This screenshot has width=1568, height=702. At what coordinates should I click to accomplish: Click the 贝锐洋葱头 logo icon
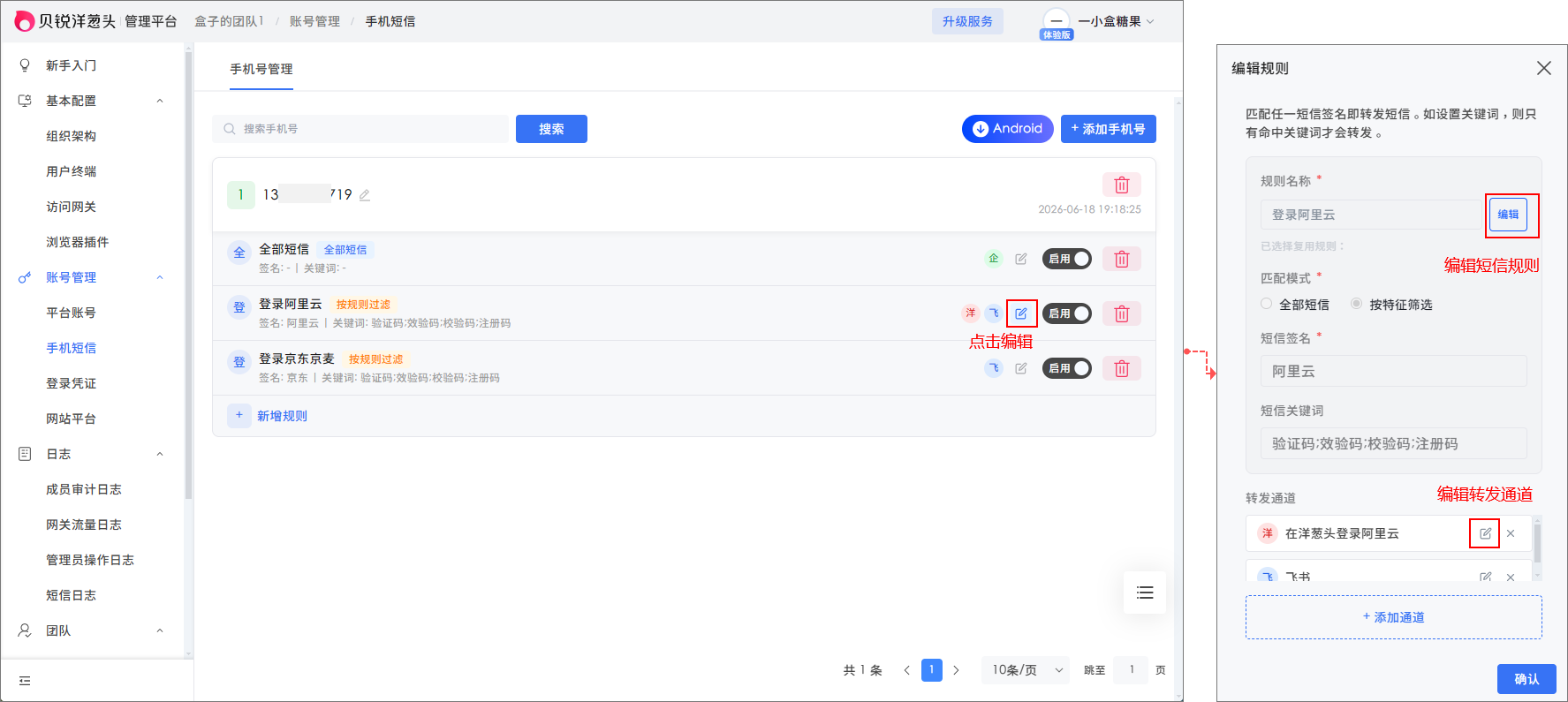(25, 21)
